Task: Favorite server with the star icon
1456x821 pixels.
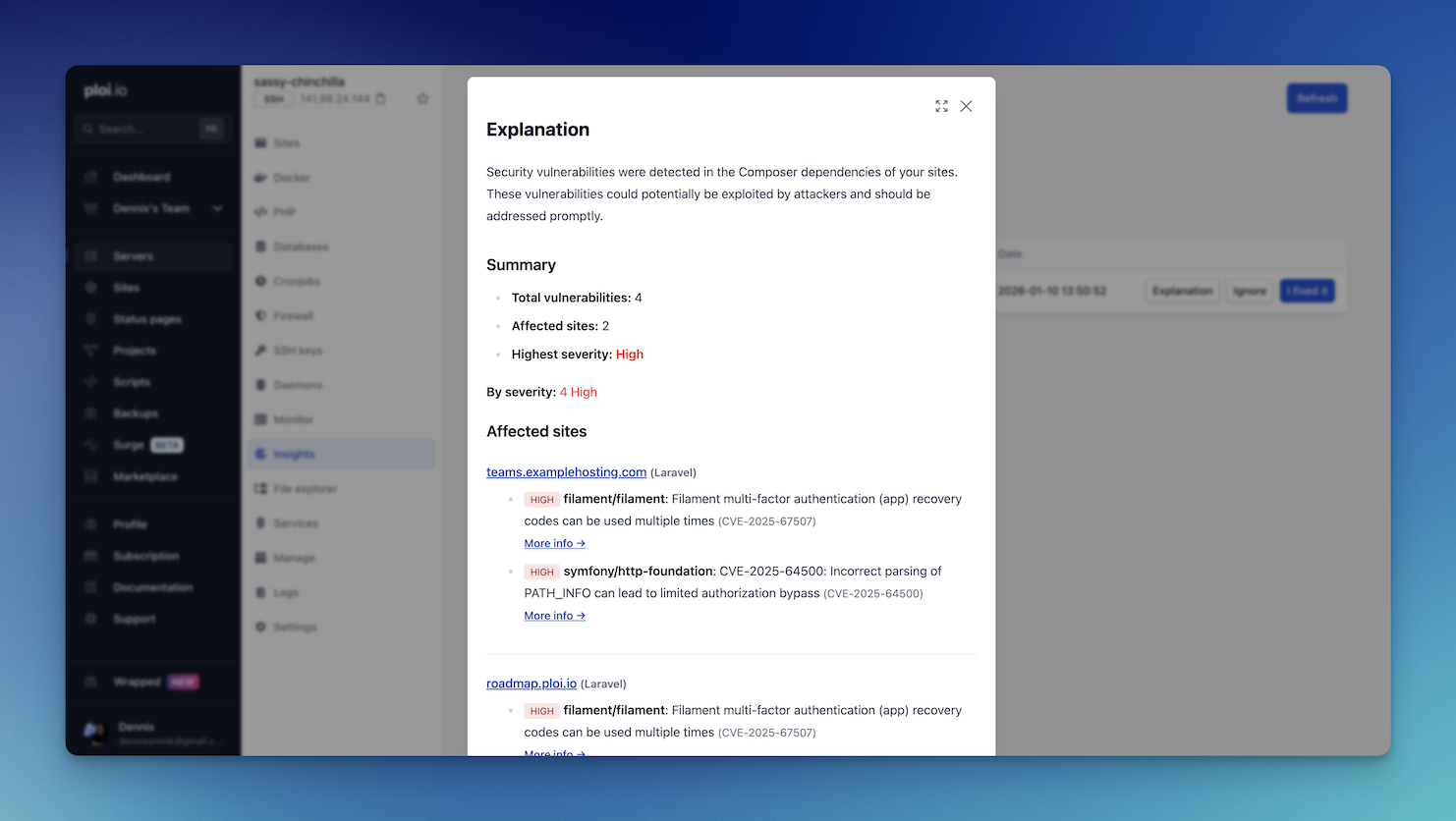Action: 422,99
